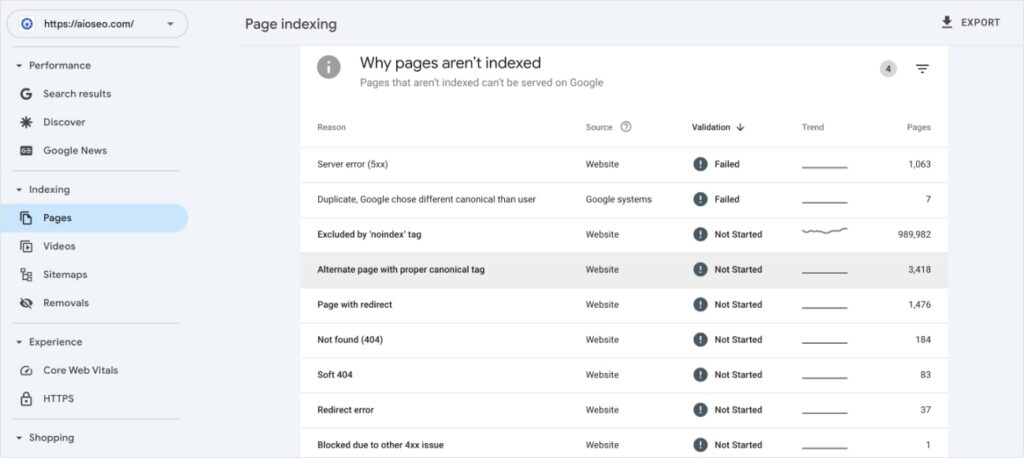Viewport: 1024px width, 458px height.
Task: Click the Google G icon for Search results
Action: [26, 93]
